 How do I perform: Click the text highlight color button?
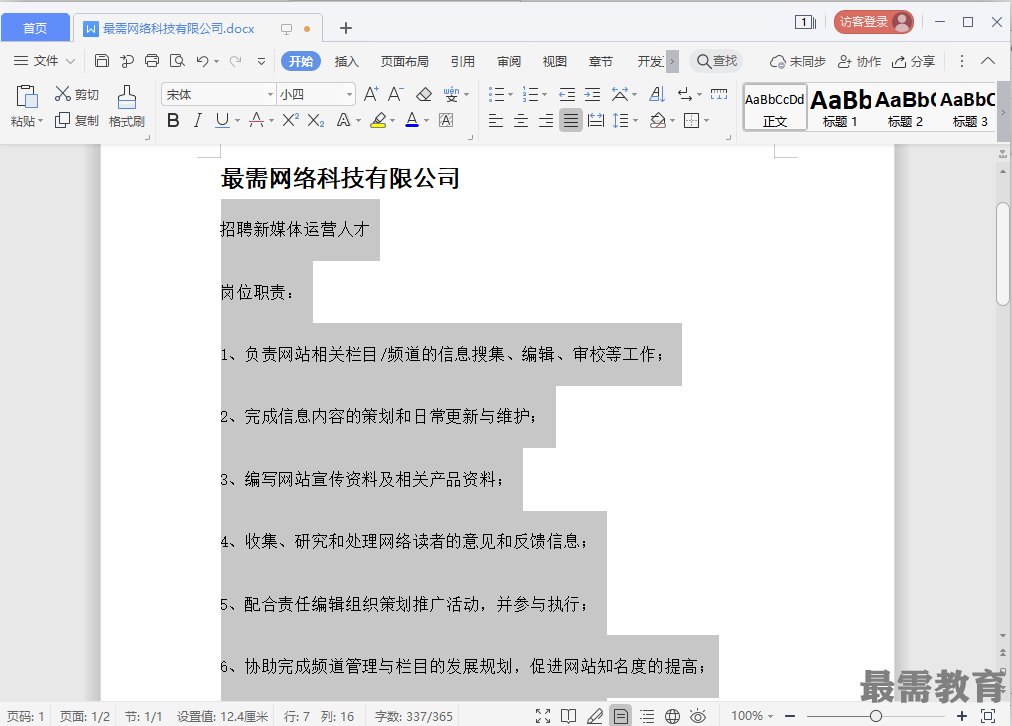(x=379, y=120)
